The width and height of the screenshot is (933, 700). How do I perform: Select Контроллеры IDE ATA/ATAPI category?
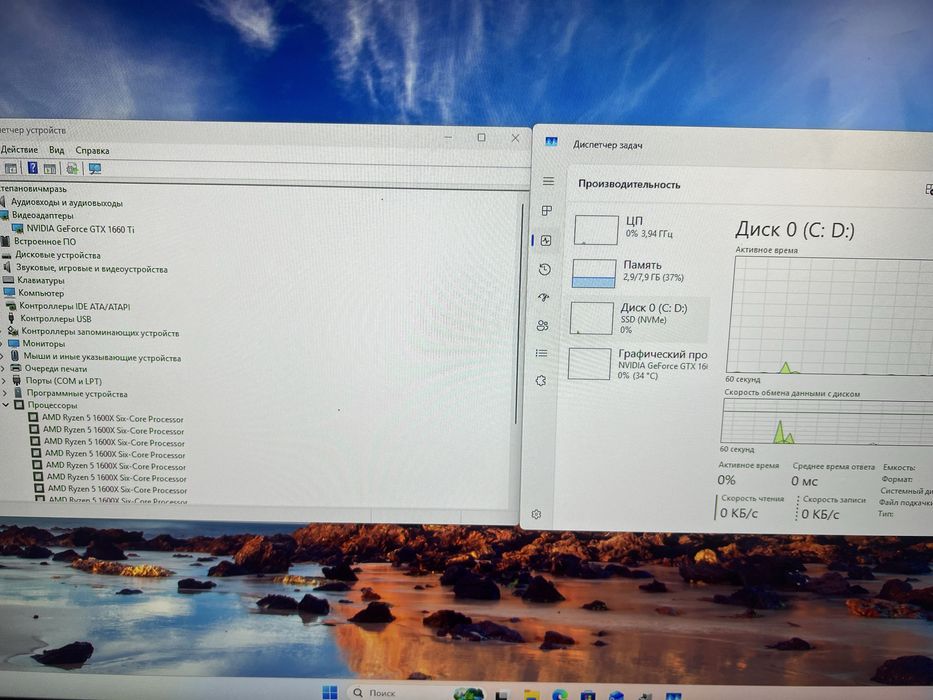pyautogui.click(x=74, y=306)
